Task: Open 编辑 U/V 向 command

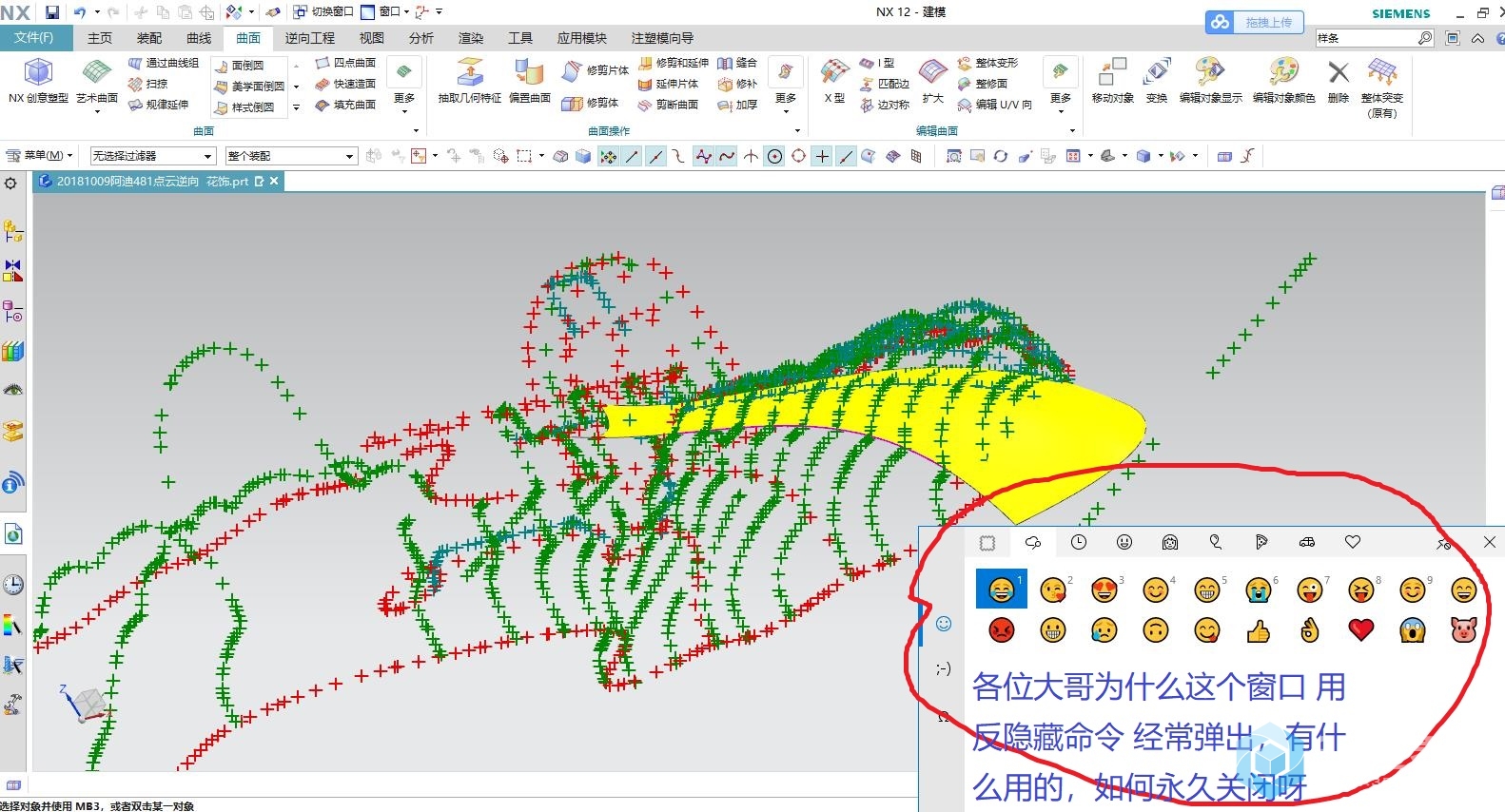Action: 995,105
